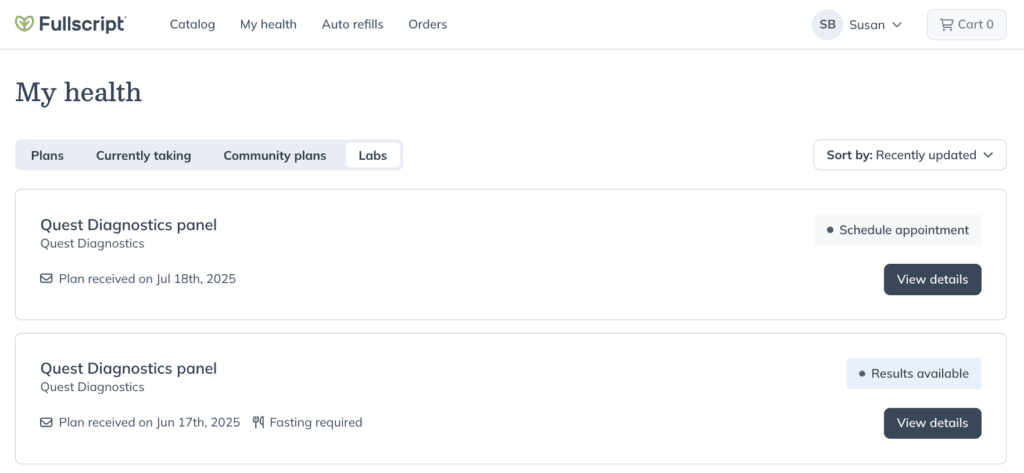Click the Schedule appointment status badge
Viewport: 1024px width, 473px height.
(897, 230)
